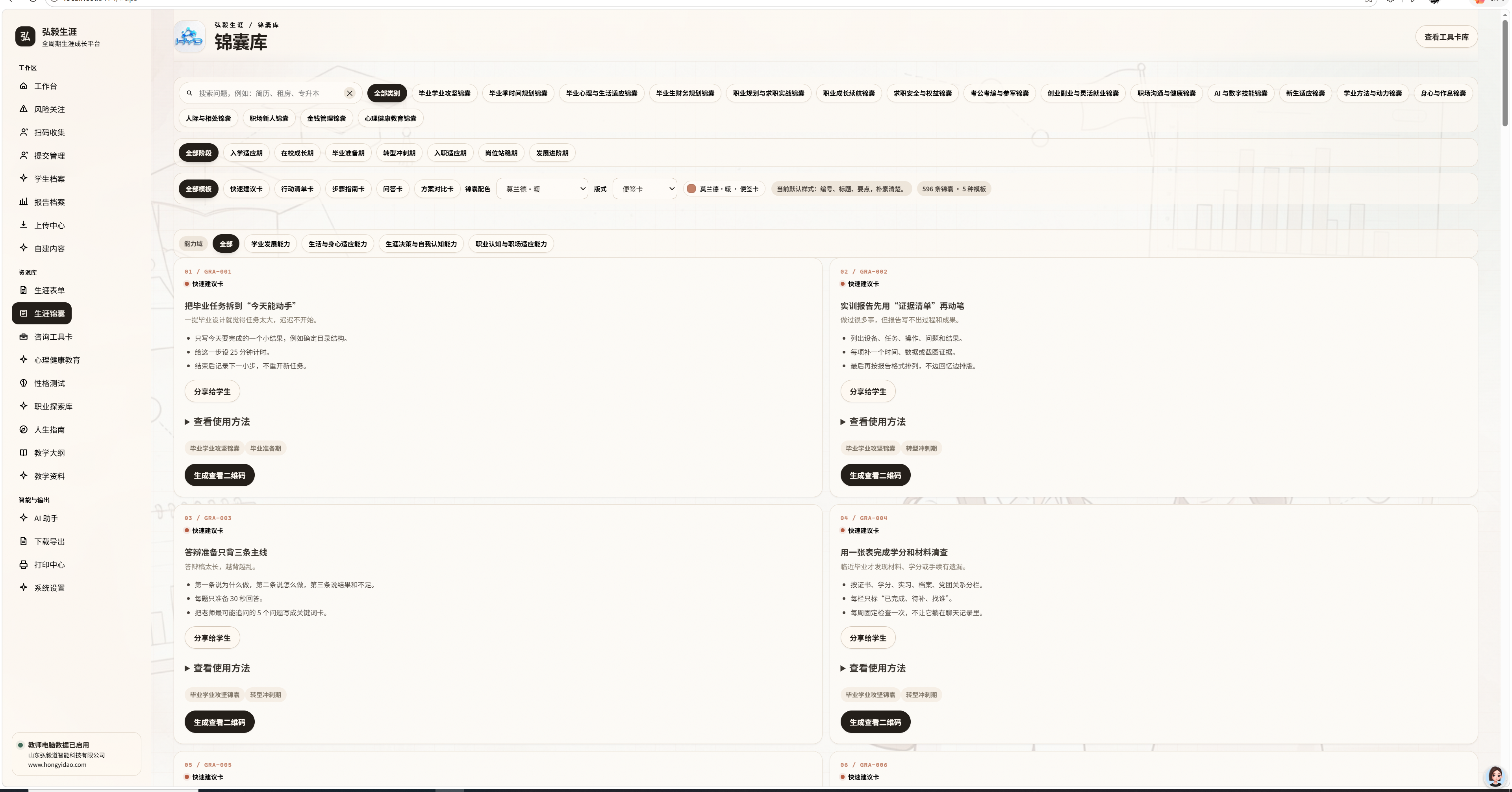Open the 版式 便签卡 dropdown

tap(645, 189)
